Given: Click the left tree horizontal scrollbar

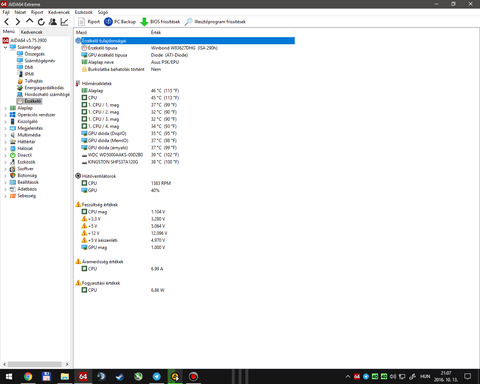Looking at the screenshot, I should pos(36,364).
